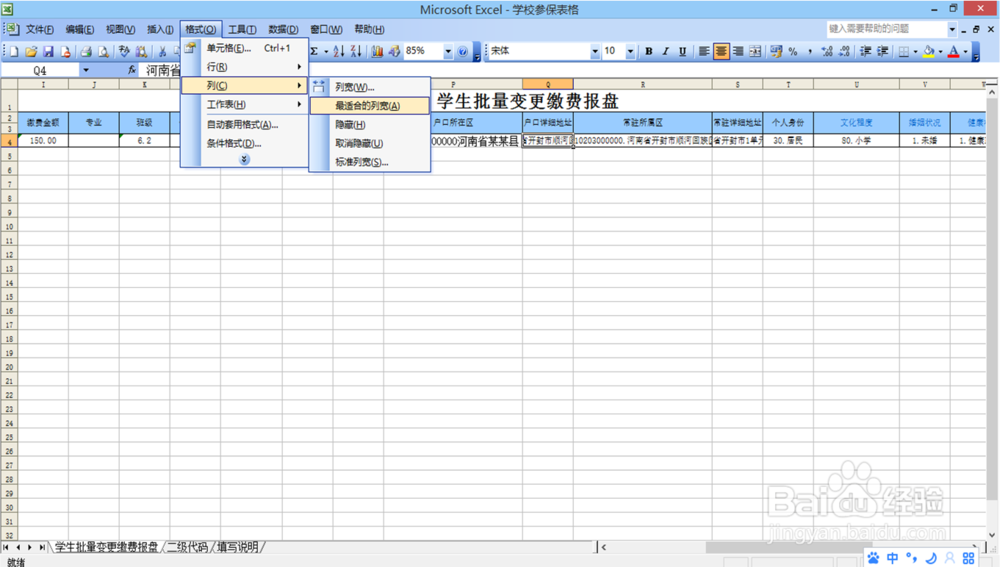The height and width of the screenshot is (567, 1000).
Task: Open the Chart Wizard icon
Action: tap(377, 52)
